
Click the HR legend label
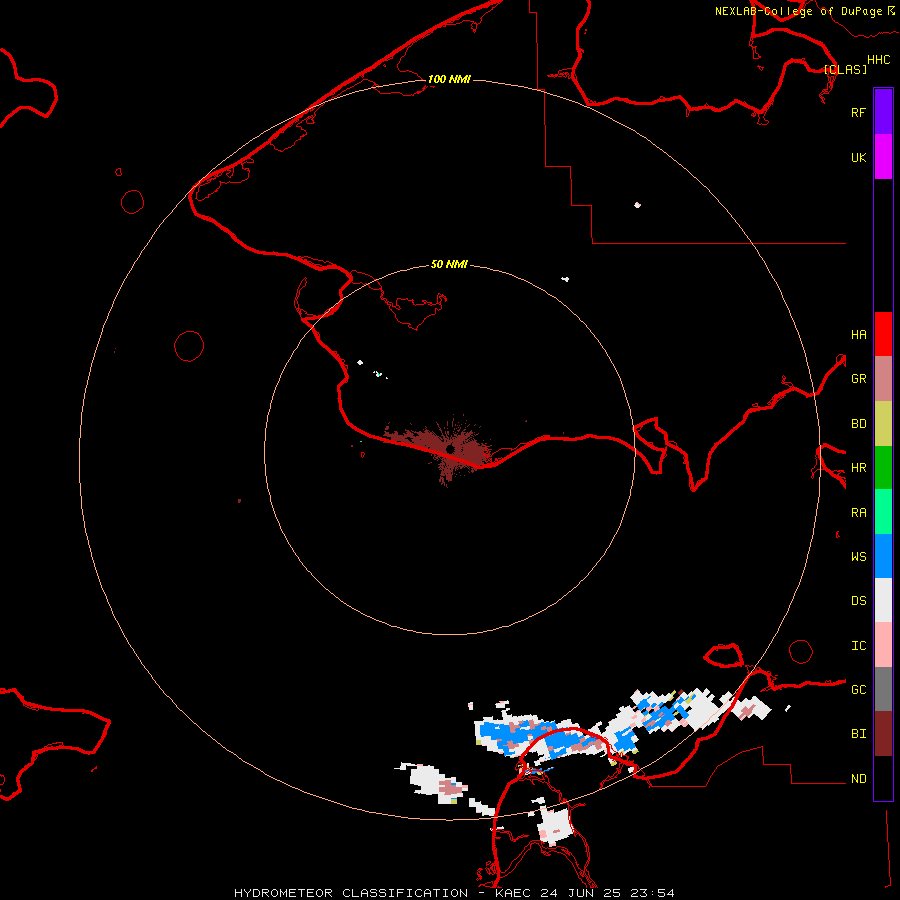(858, 468)
